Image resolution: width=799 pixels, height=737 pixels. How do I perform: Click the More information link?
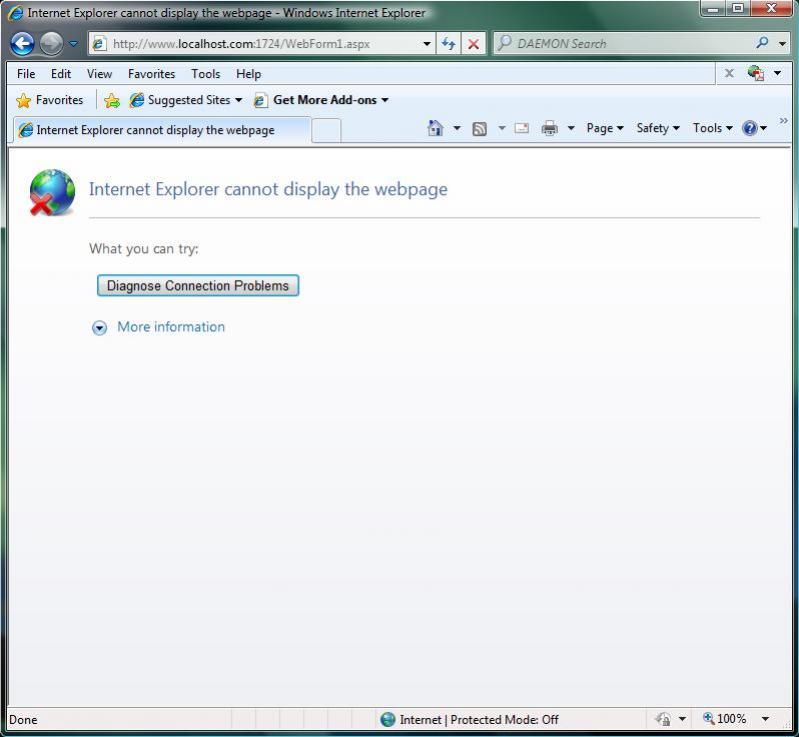[171, 327]
